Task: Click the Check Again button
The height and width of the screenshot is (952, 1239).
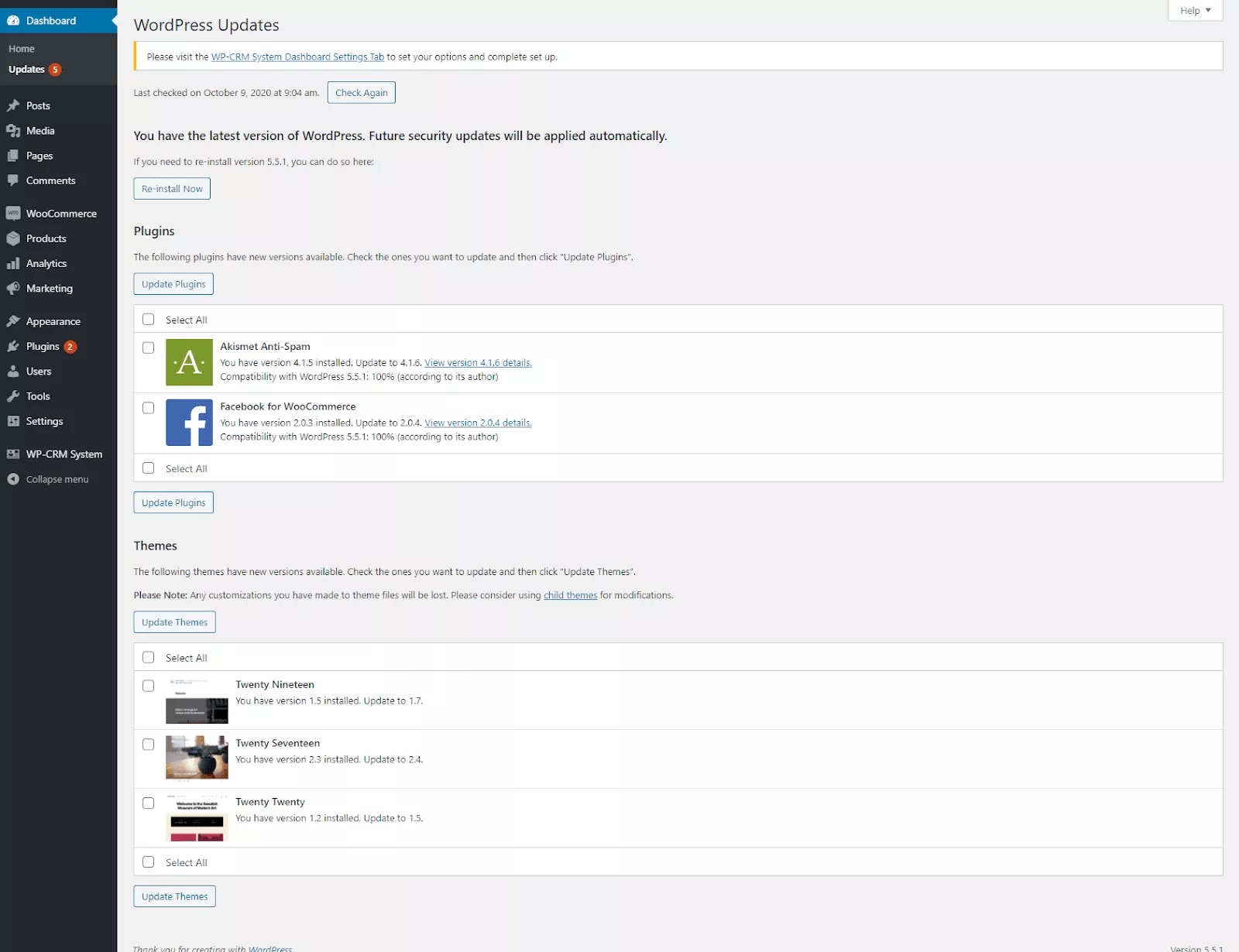Action: (x=362, y=93)
